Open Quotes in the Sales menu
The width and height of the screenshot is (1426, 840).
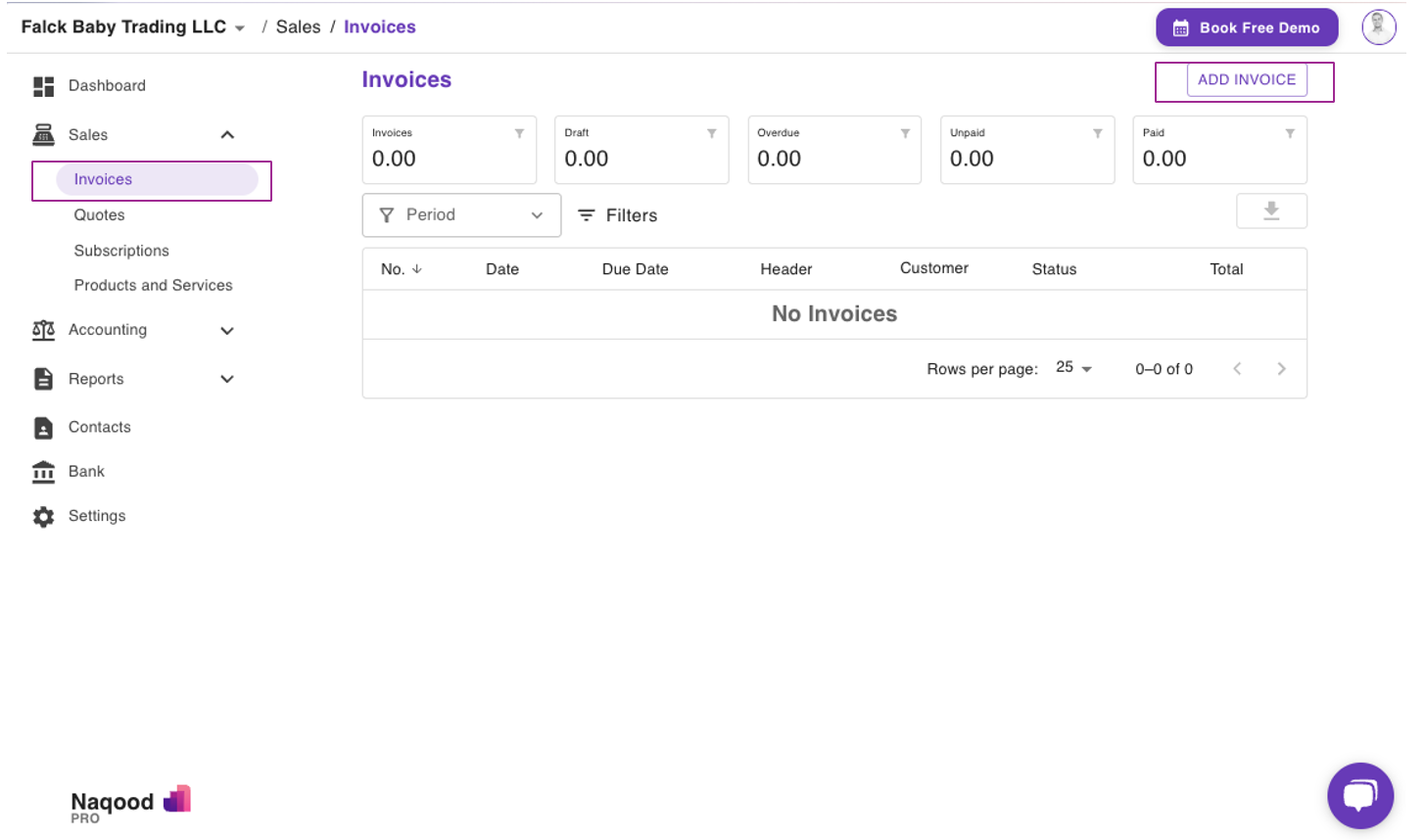[x=100, y=215]
